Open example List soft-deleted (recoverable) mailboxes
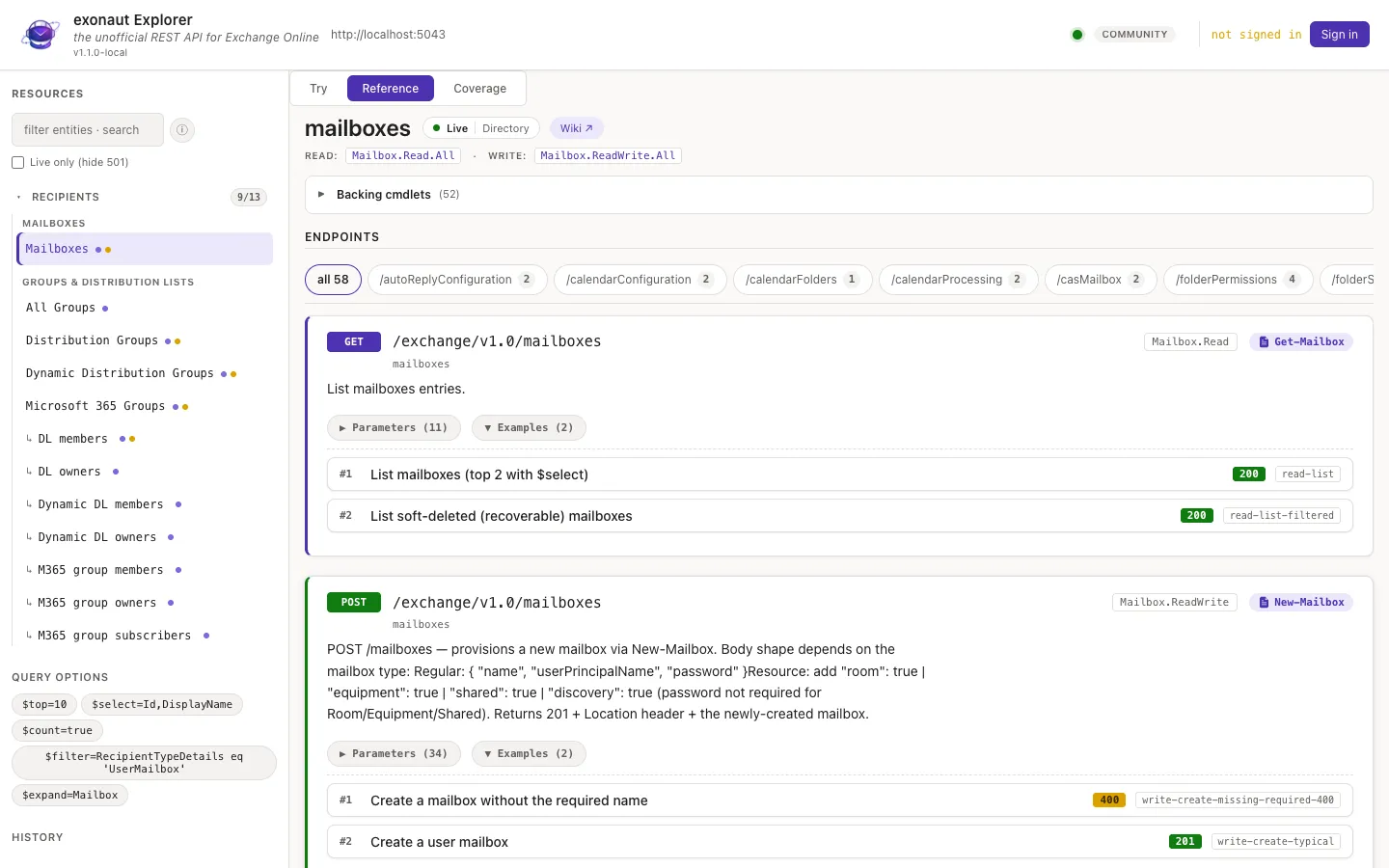 (840, 516)
